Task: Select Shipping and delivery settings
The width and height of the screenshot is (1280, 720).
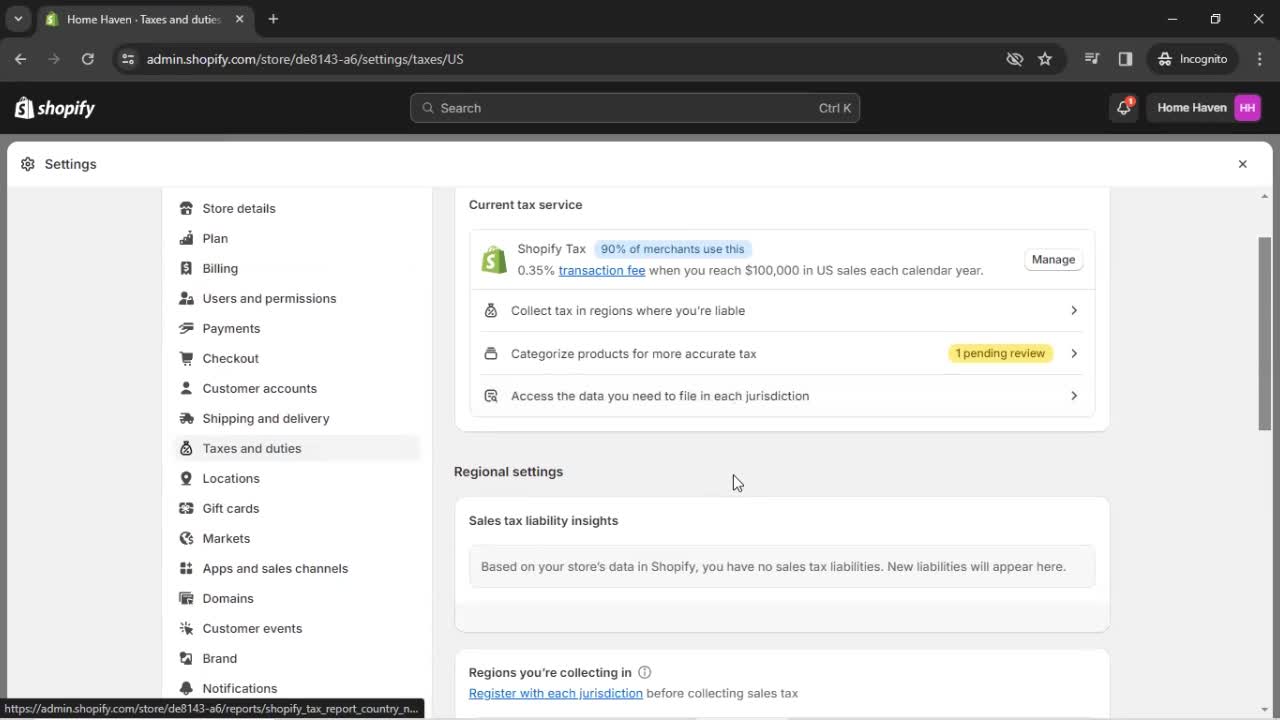Action: point(265,418)
